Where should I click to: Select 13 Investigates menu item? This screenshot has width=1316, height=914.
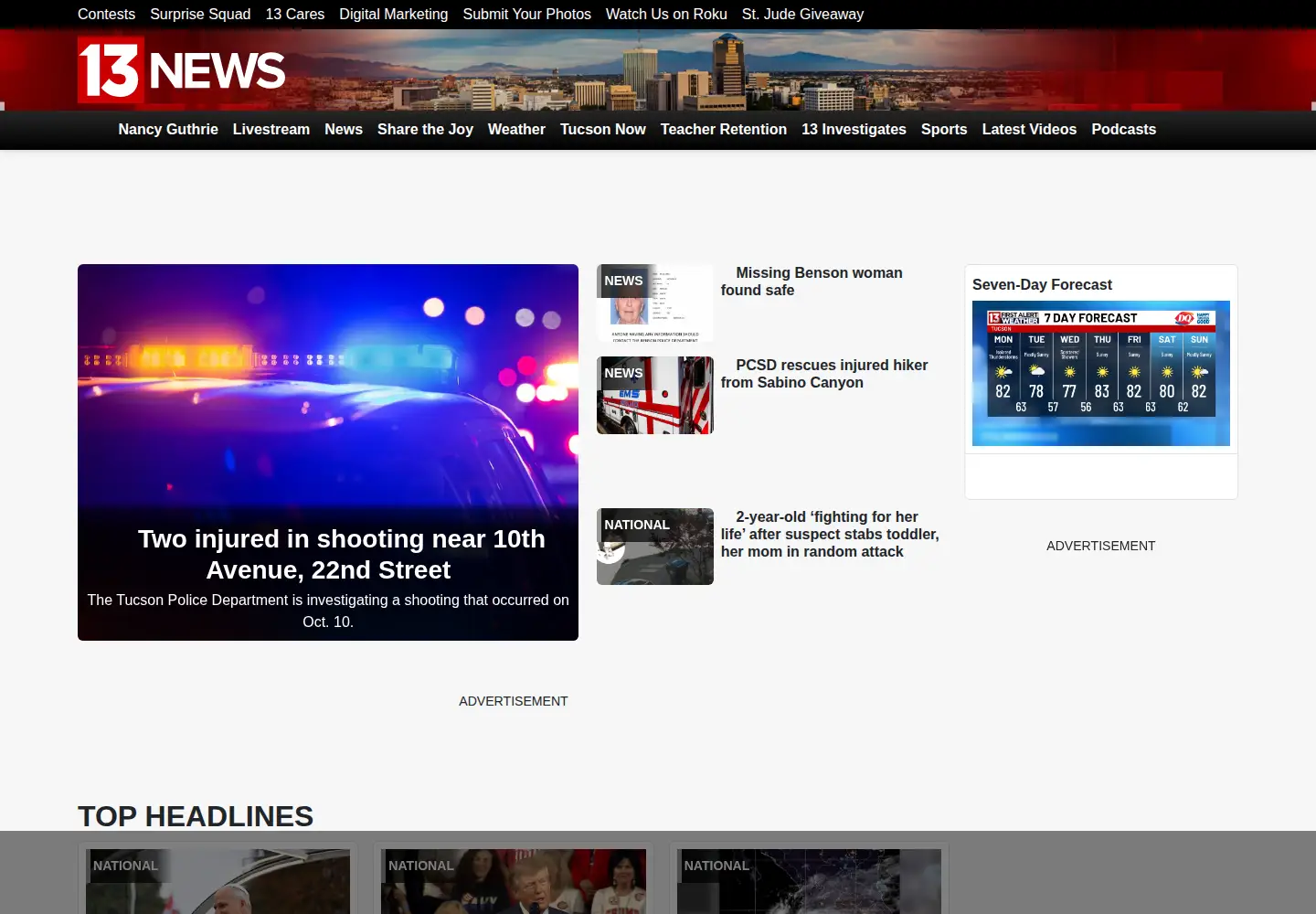[x=854, y=130]
